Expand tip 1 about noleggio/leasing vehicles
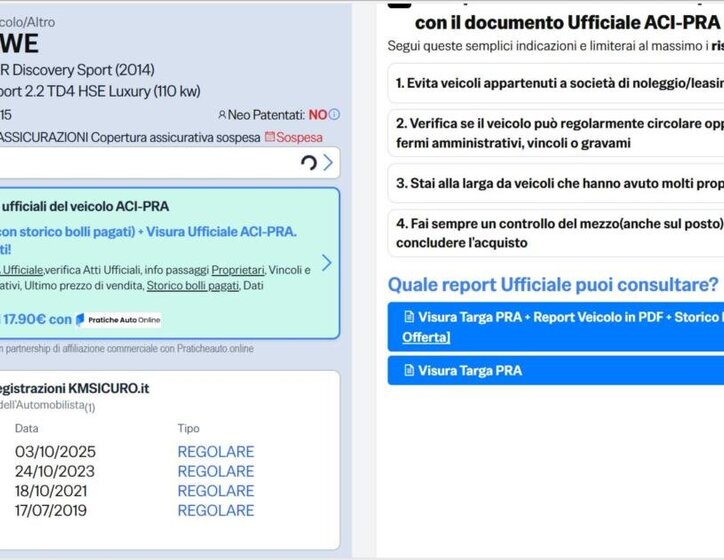The width and height of the screenshot is (724, 560). (555, 83)
